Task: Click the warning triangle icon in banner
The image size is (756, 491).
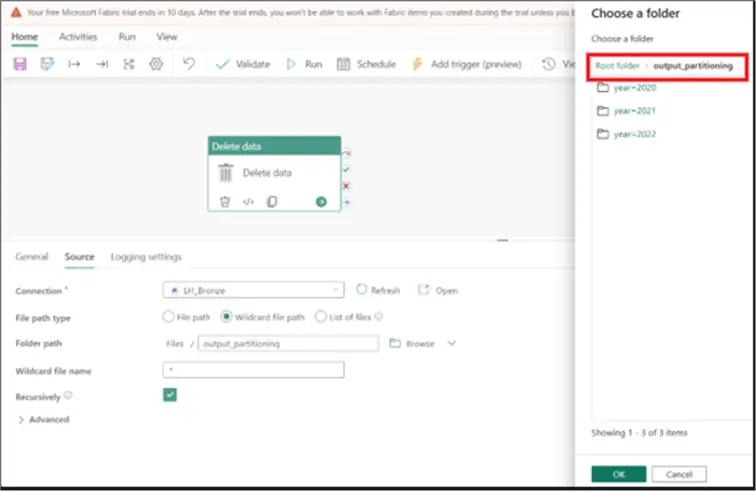Action: click(16, 12)
